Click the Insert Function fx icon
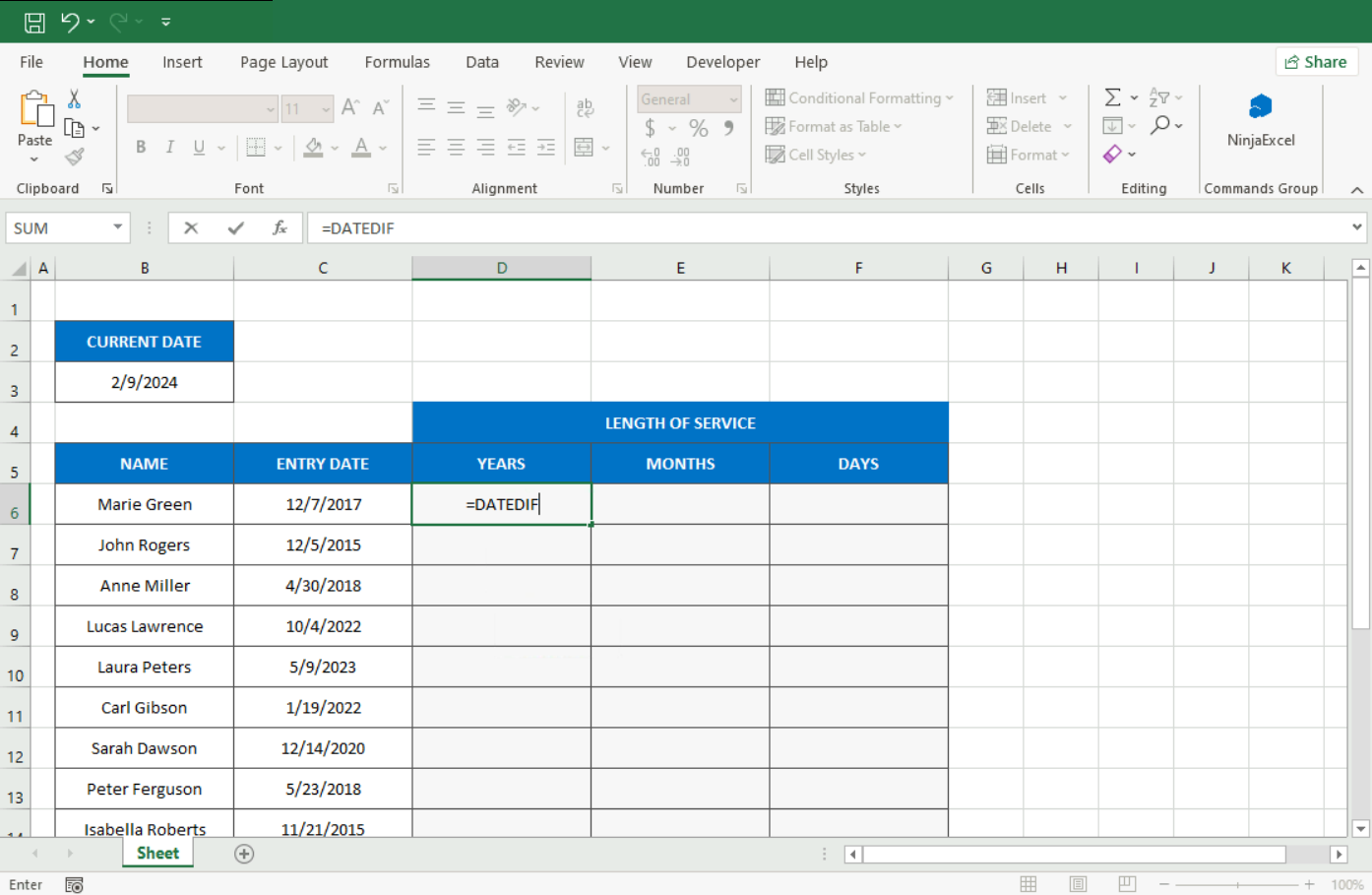This screenshot has width=1372, height=895. (280, 228)
